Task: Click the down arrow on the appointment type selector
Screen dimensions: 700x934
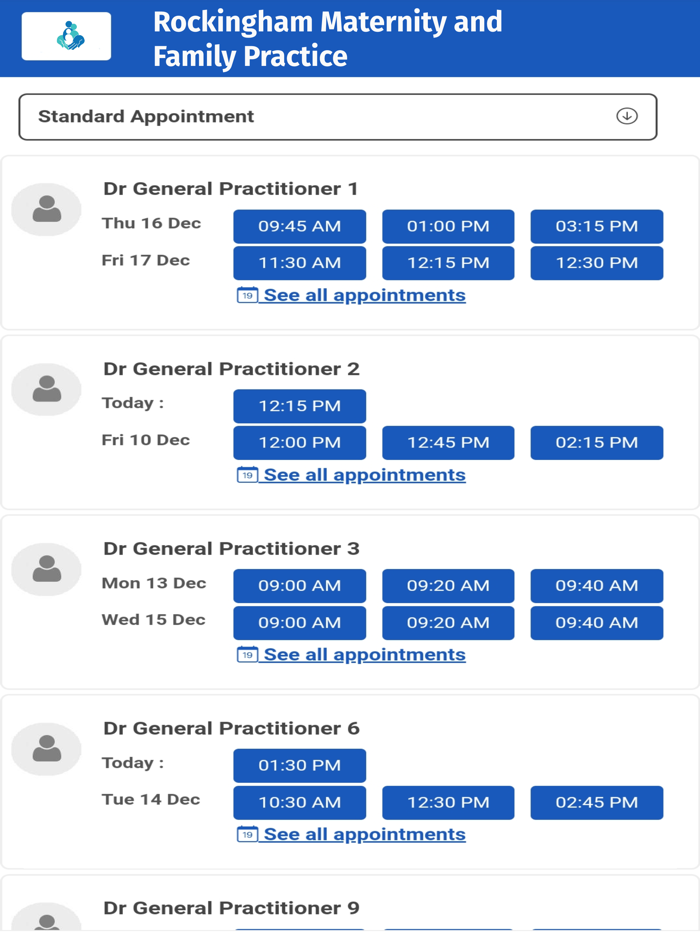Action: [x=627, y=116]
